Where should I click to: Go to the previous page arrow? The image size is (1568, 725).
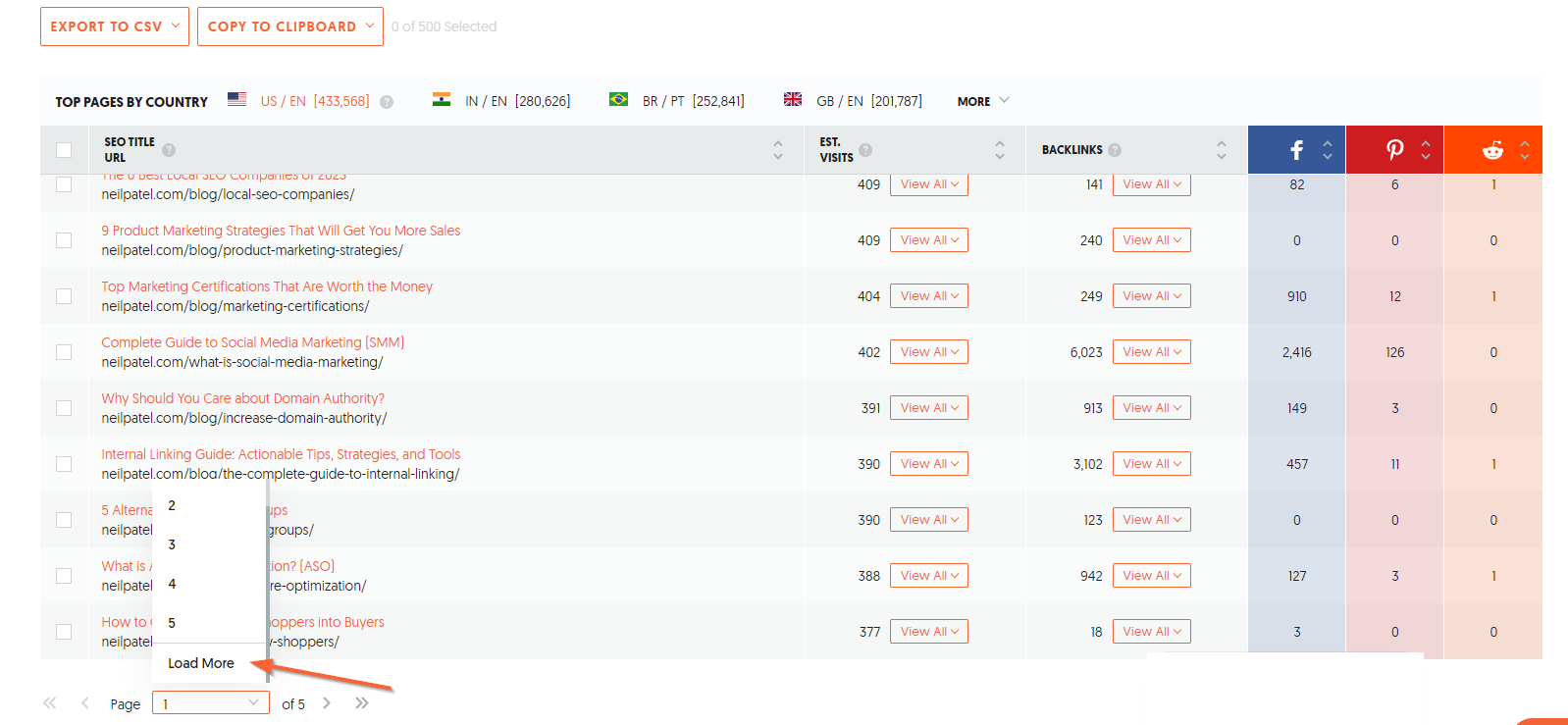(x=84, y=702)
